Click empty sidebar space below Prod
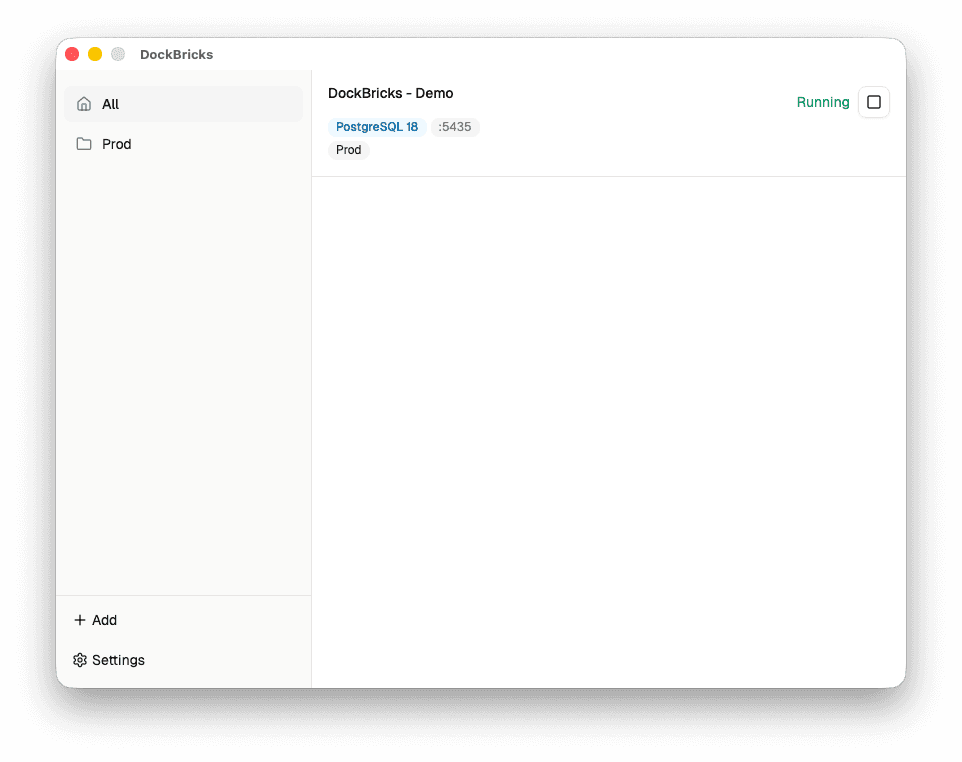Image resolution: width=962 pixels, height=762 pixels. click(183, 370)
